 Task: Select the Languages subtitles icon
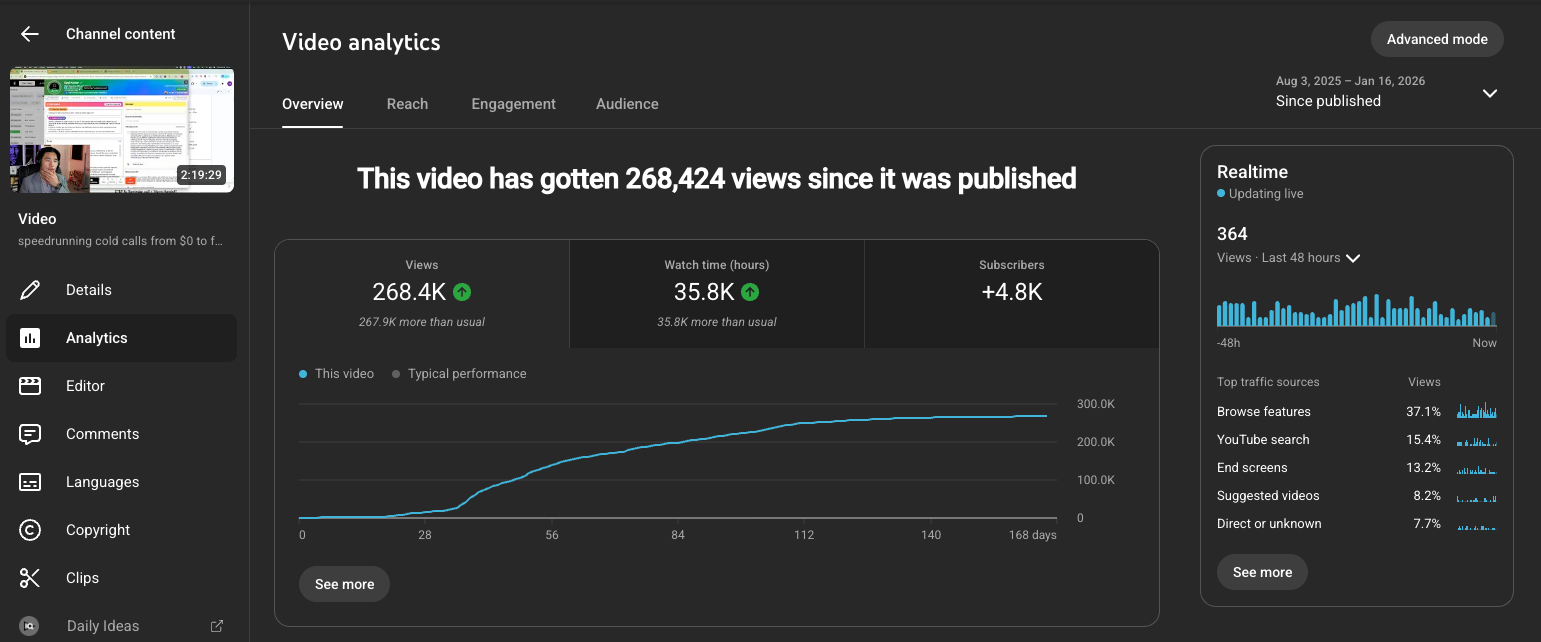[30, 481]
